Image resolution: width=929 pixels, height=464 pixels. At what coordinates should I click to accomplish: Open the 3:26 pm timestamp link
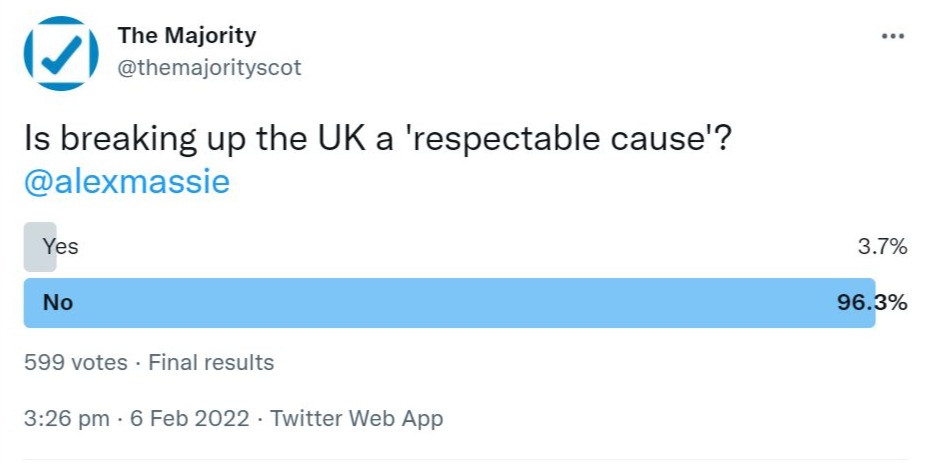coord(67,418)
